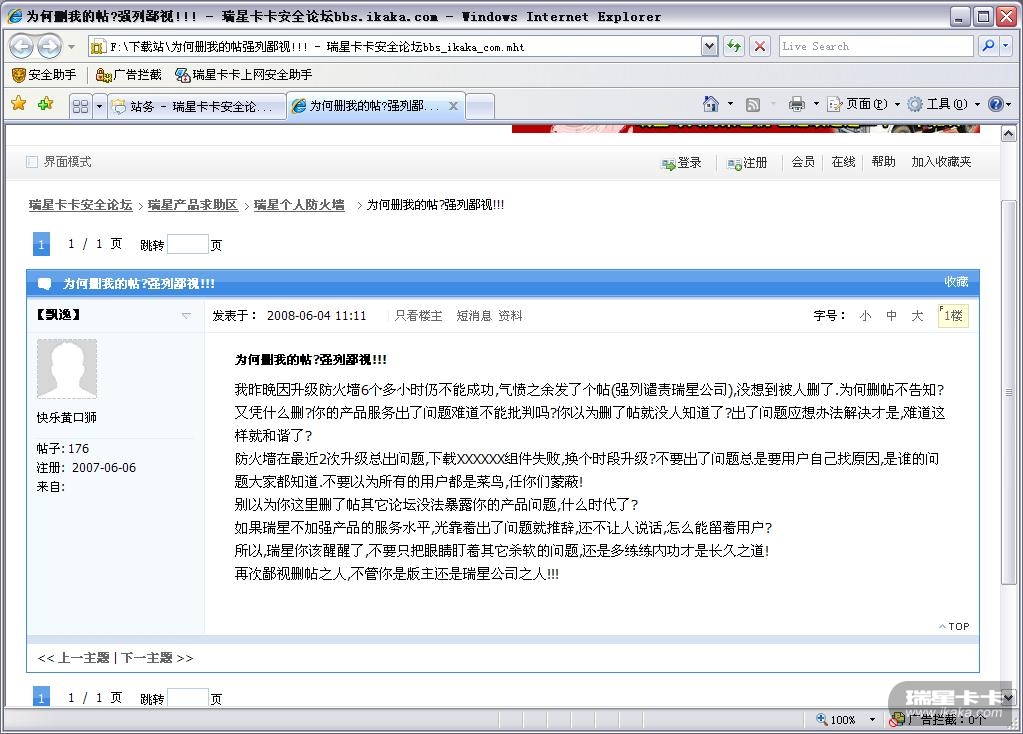This screenshot has width=1023, height=734.
Task: Open the 工具(O) menu
Action: click(x=943, y=104)
